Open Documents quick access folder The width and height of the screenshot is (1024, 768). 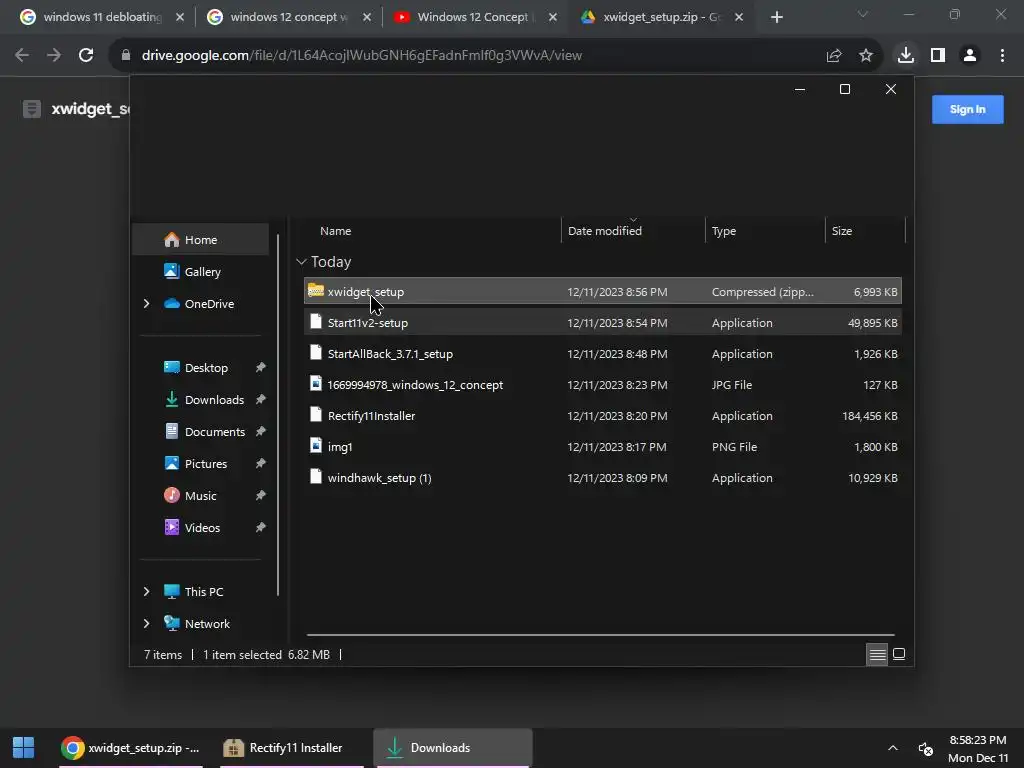(x=214, y=432)
